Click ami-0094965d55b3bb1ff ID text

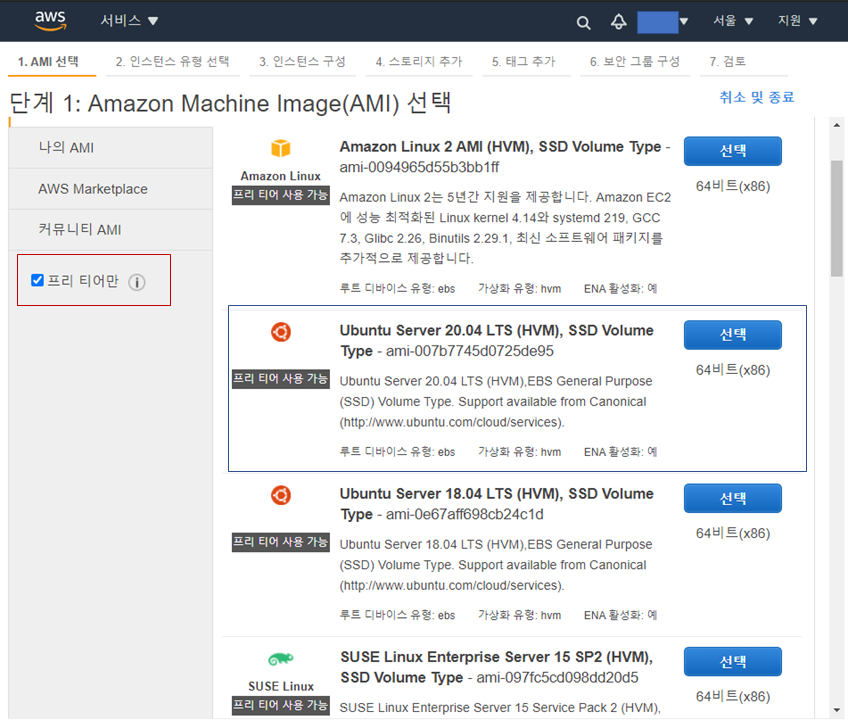coord(419,168)
